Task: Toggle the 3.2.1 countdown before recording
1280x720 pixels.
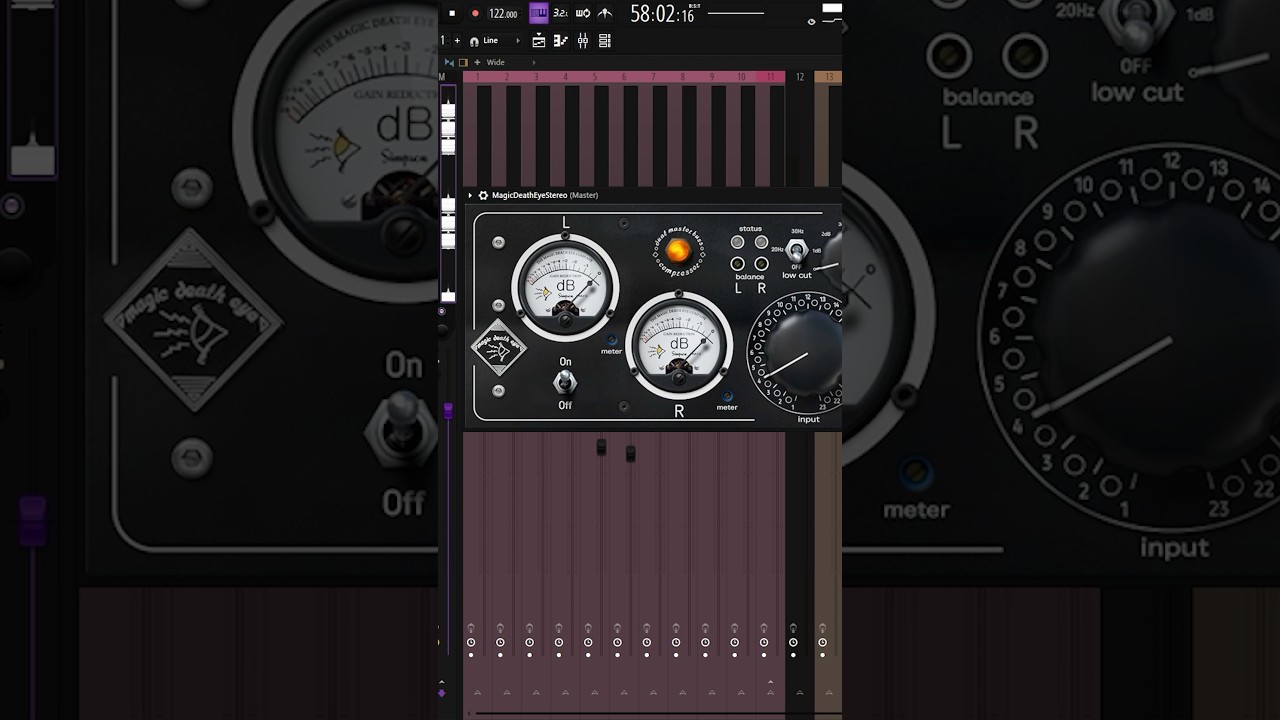Action: pos(560,13)
